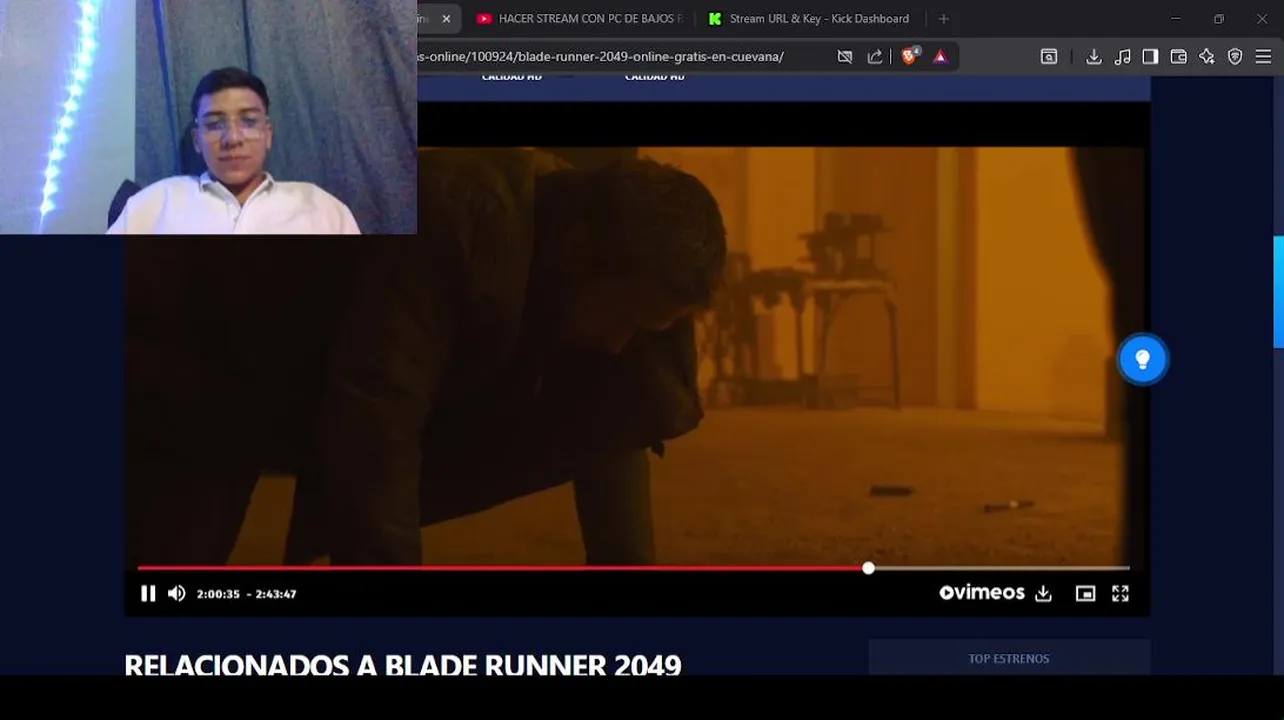The height and width of the screenshot is (720, 1284).
Task: Click the blue lightbulb floating button
Action: point(1142,359)
